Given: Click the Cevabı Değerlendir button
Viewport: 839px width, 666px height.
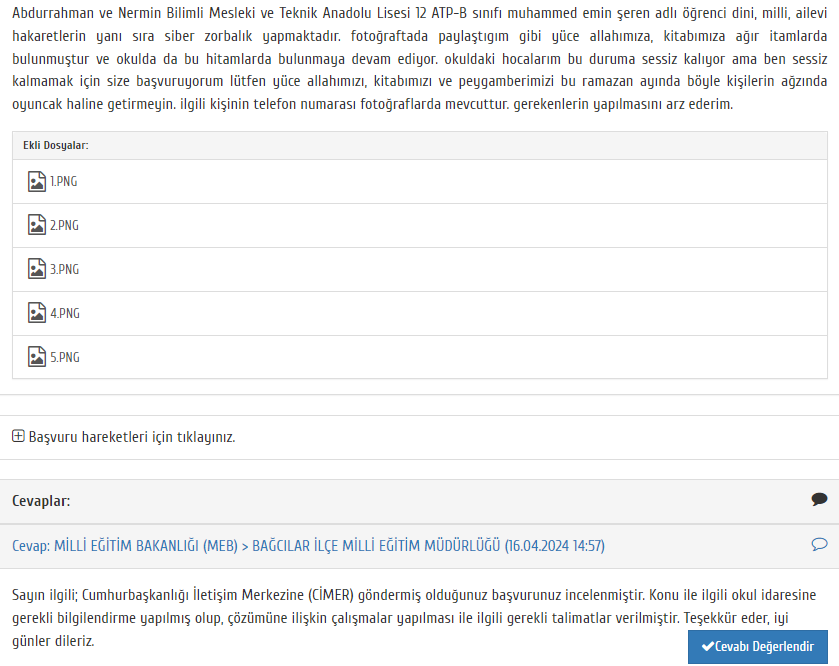Looking at the screenshot, I should [x=758, y=647].
